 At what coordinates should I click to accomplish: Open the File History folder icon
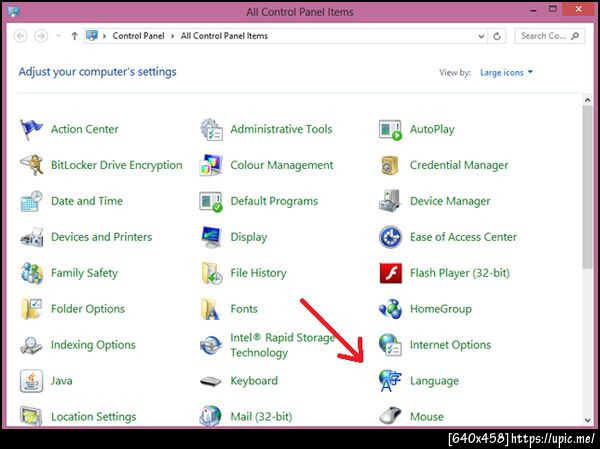pos(212,273)
